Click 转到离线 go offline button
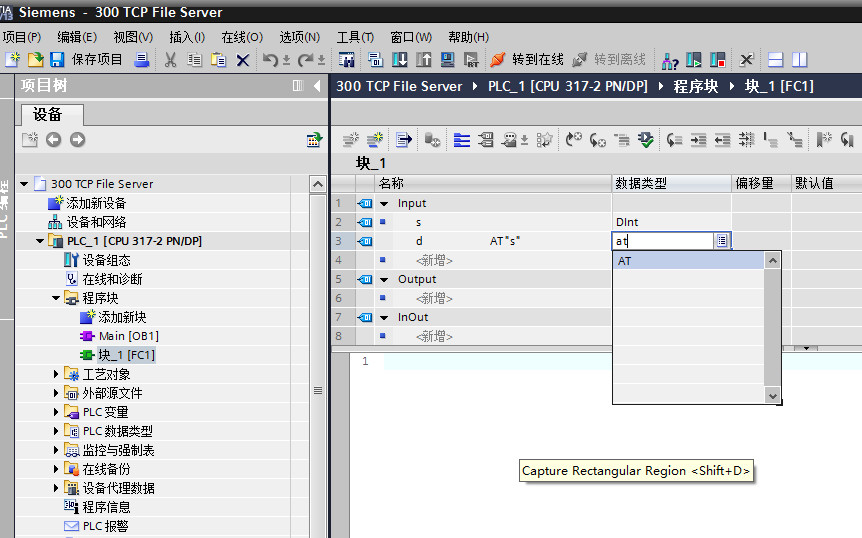This screenshot has width=862, height=538. point(609,59)
